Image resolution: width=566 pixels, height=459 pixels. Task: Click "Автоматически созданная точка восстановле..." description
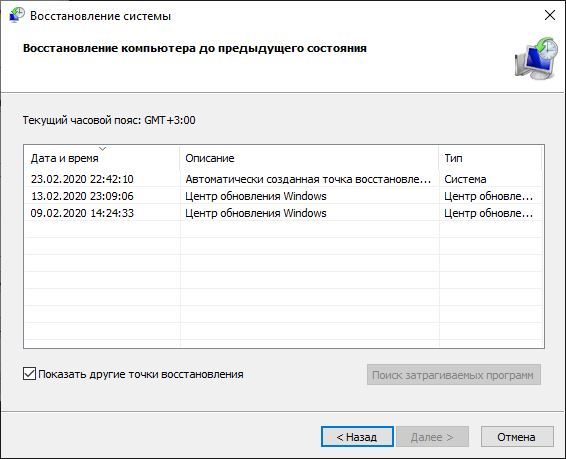[x=308, y=179]
